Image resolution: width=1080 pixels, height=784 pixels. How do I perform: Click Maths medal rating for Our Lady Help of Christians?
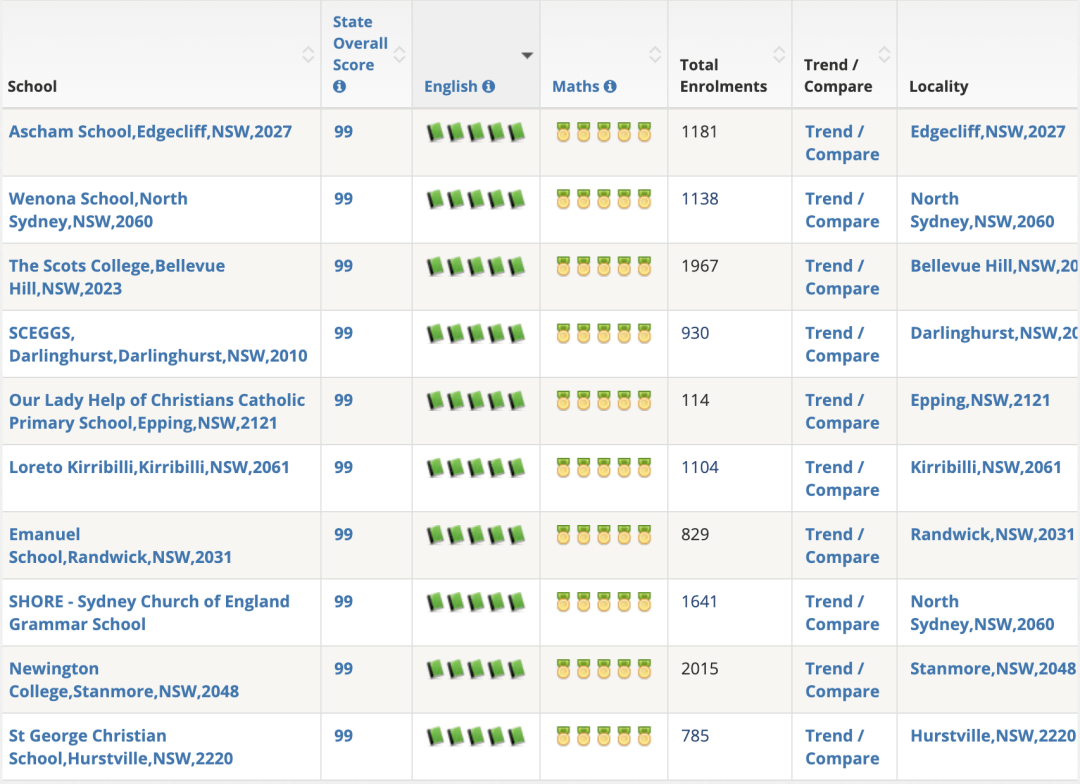(x=604, y=400)
